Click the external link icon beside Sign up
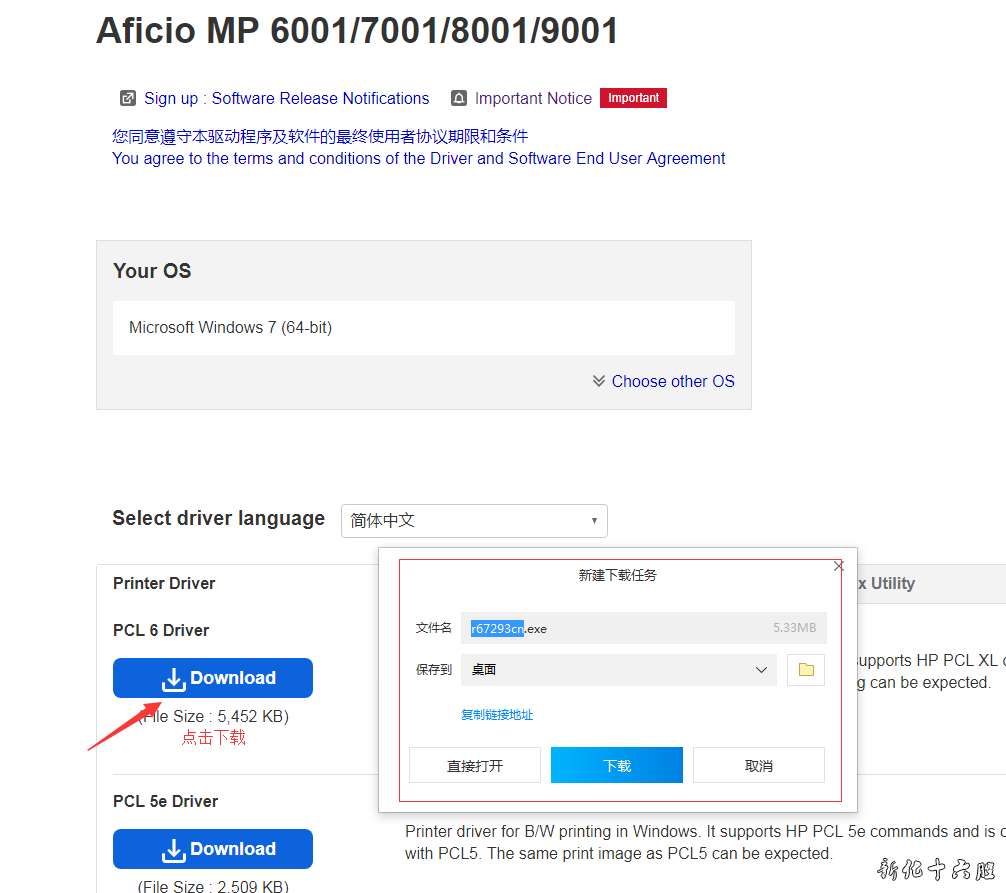1006x893 pixels. [x=128, y=98]
